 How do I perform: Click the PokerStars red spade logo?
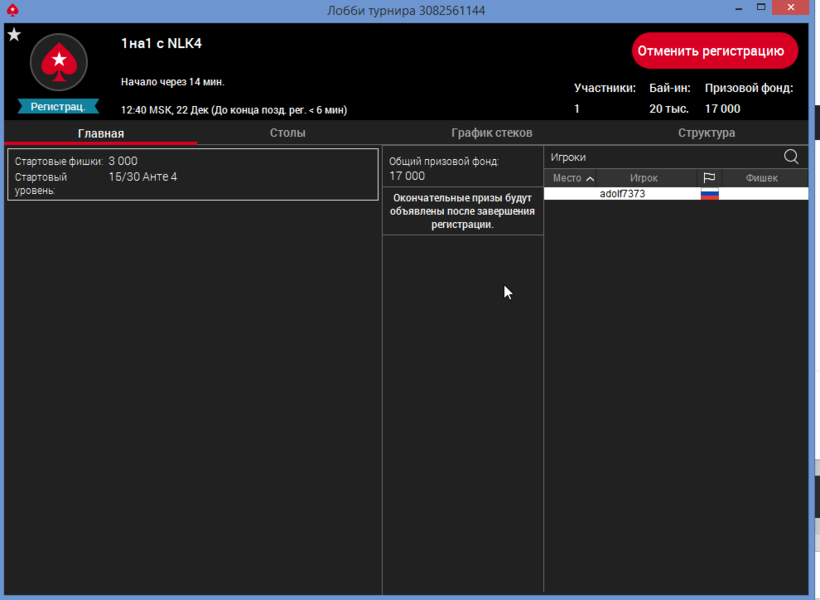coord(59,63)
